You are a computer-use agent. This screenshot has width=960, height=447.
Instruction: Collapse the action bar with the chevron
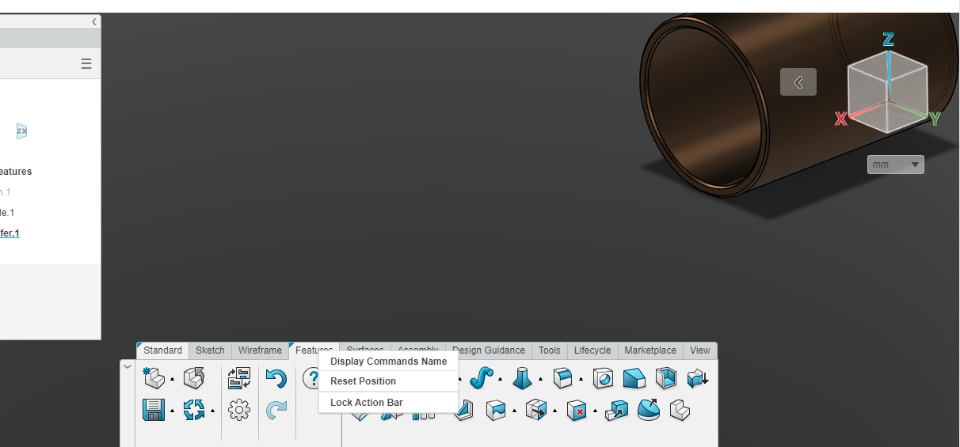(x=127, y=367)
